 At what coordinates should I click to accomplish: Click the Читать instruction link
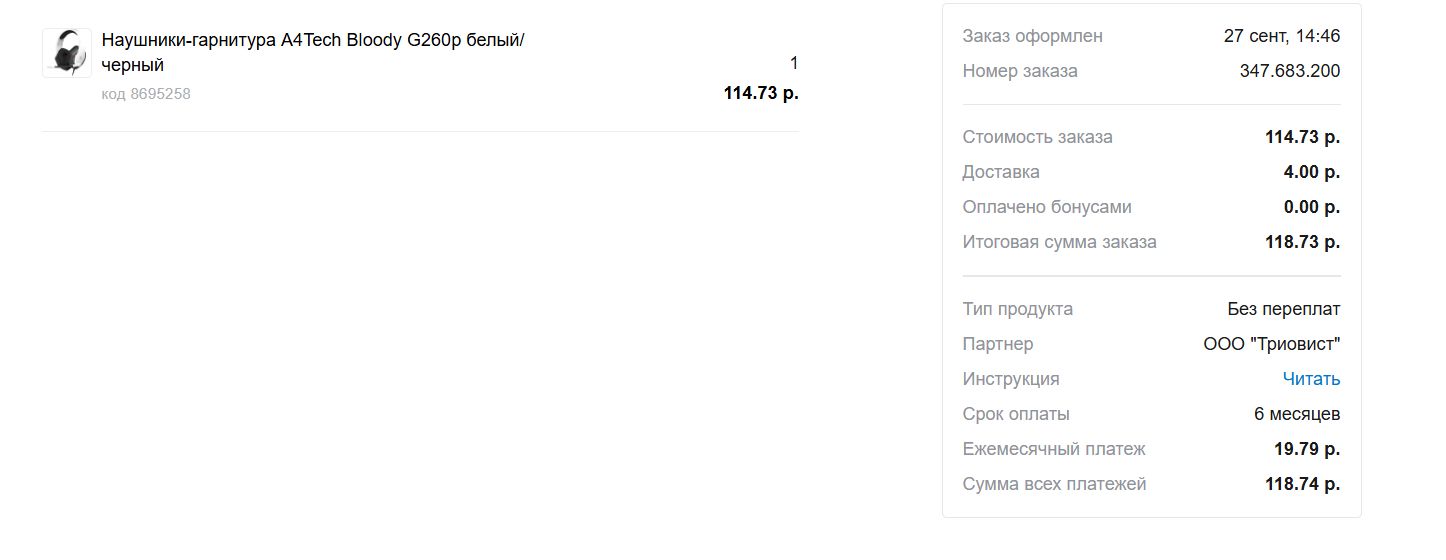tap(1311, 379)
